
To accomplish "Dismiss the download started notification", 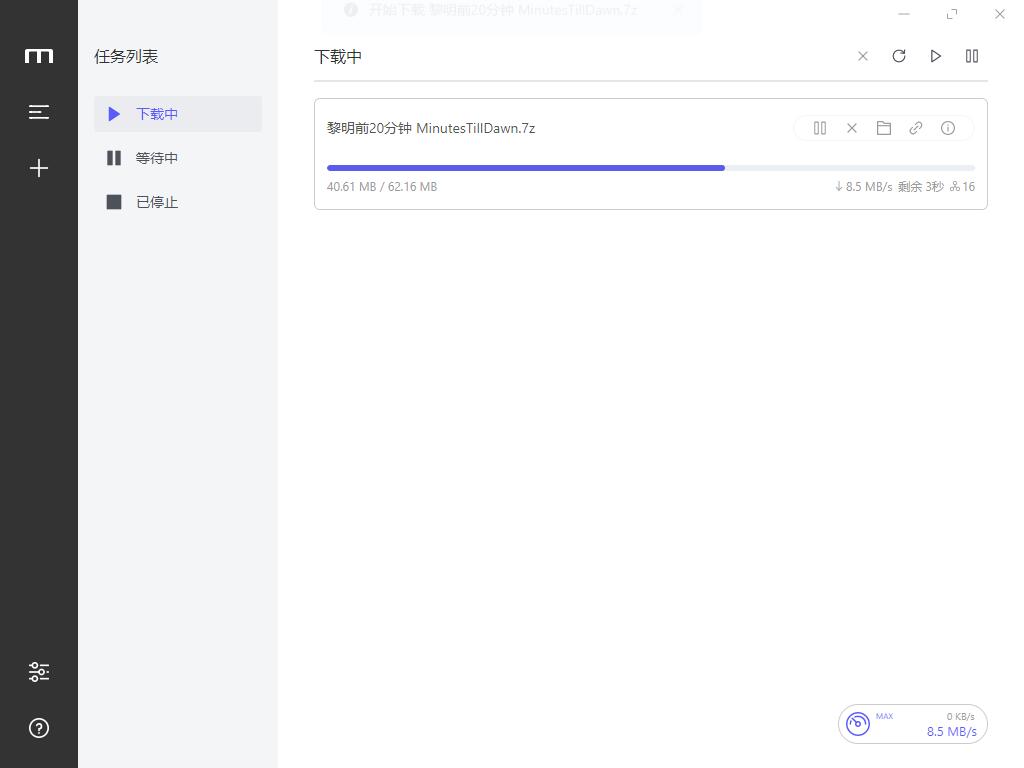I will pos(678,10).
